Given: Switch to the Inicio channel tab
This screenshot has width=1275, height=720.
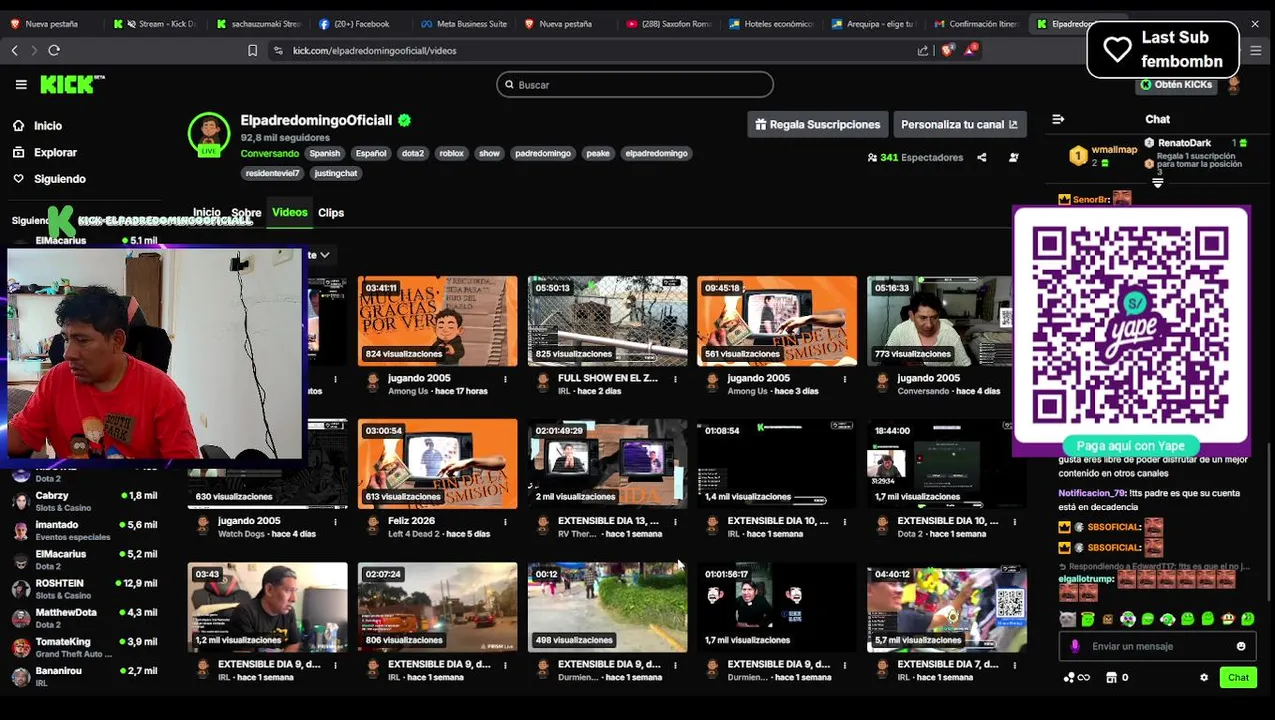Looking at the screenshot, I should (x=206, y=213).
